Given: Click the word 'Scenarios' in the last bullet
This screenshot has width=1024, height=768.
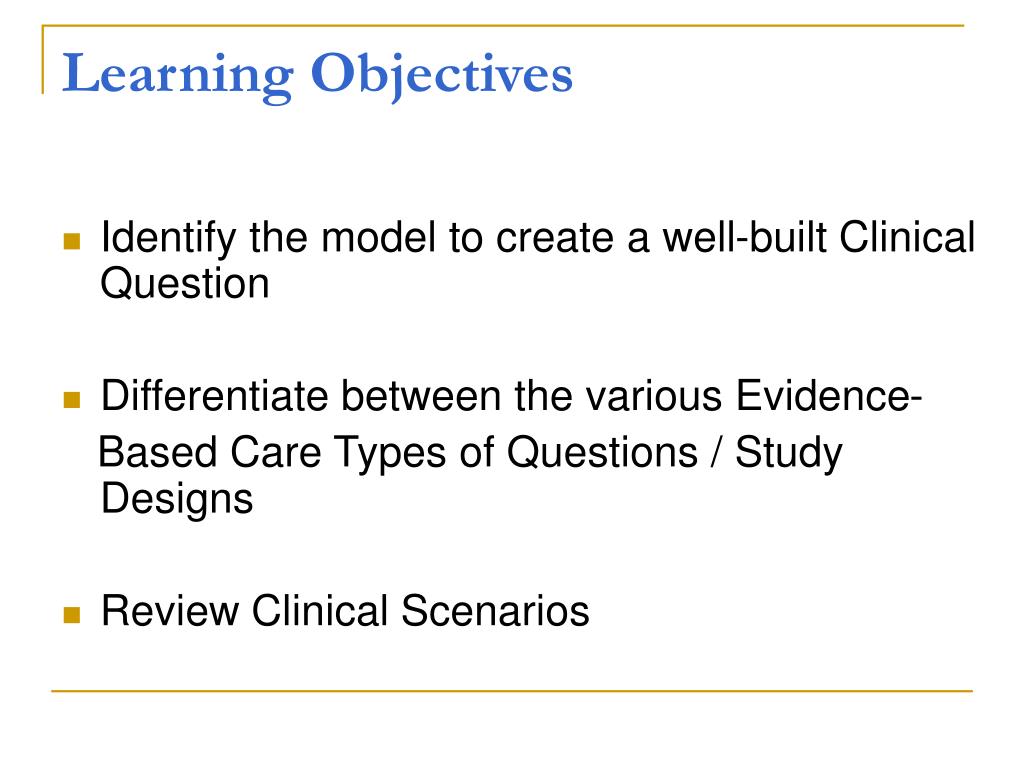Looking at the screenshot, I should 495,611.
